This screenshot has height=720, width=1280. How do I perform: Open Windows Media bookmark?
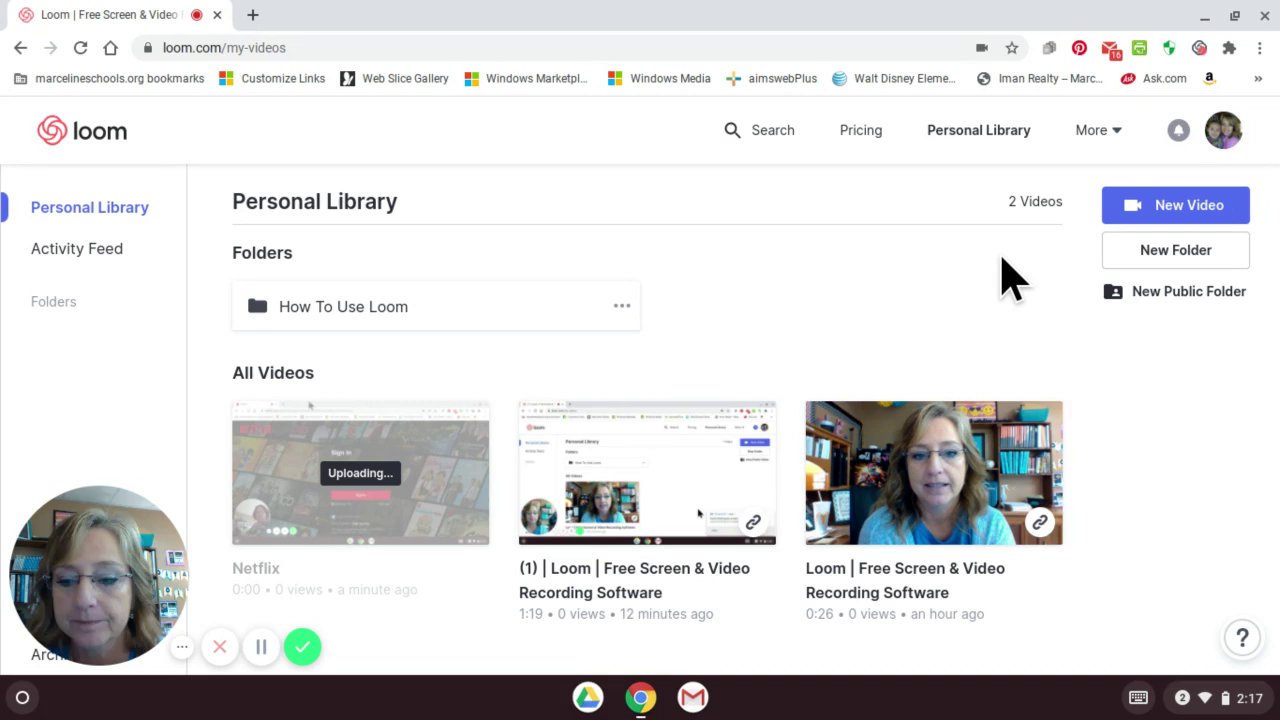point(659,78)
